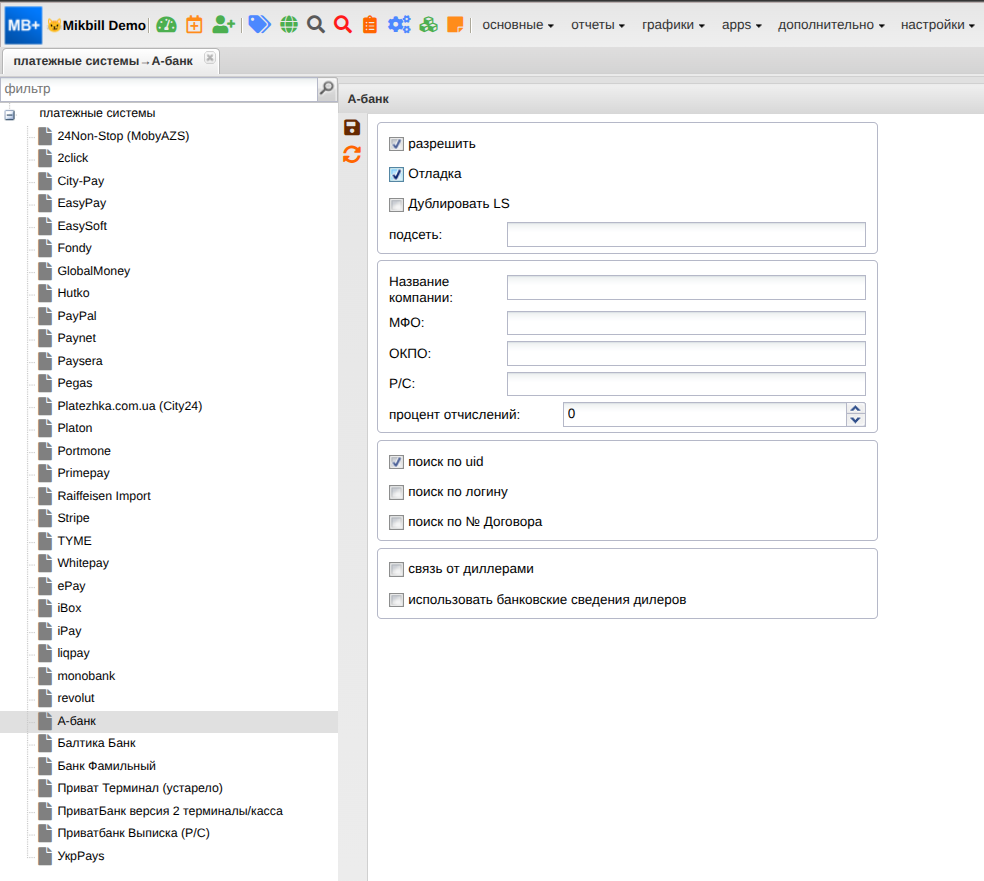This screenshot has width=984, height=881.
Task: Open the orange sticky note icon
Action: [455, 25]
